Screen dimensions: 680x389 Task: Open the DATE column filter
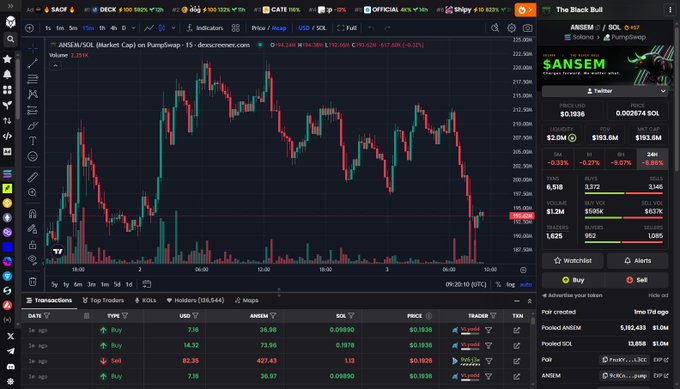[47, 316]
